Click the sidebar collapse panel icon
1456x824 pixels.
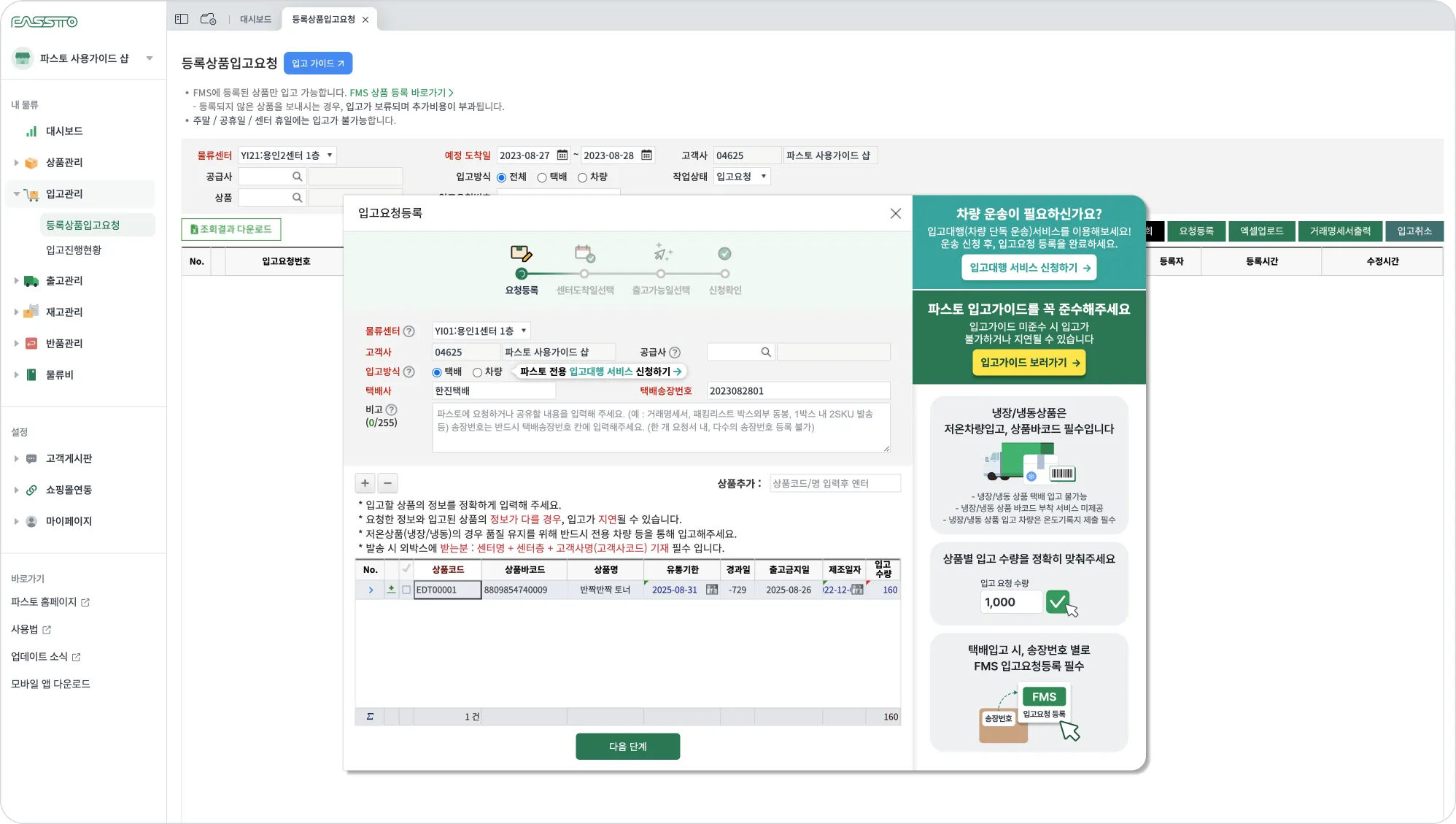click(x=182, y=19)
